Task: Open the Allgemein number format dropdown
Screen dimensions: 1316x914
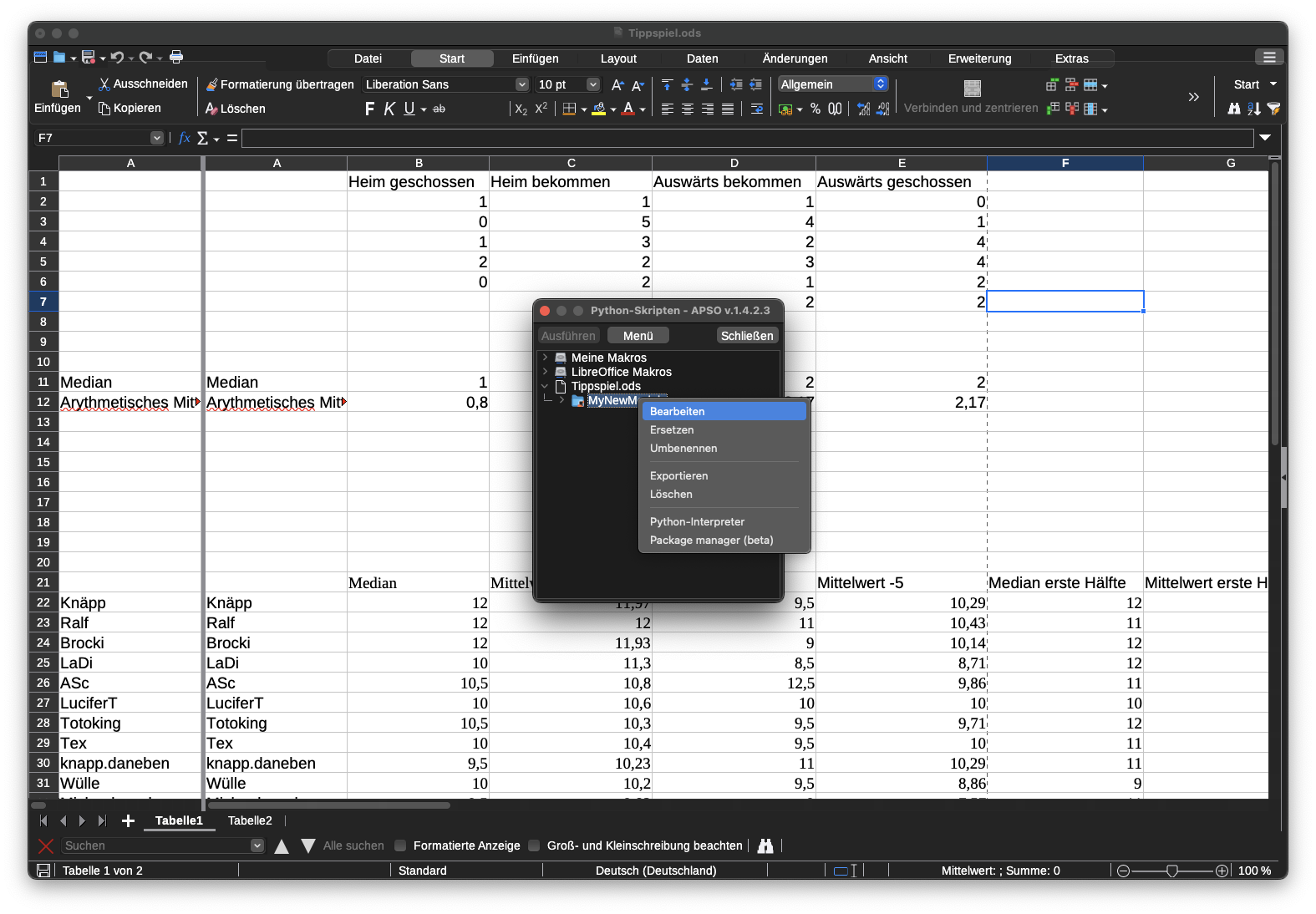Action: coord(880,84)
